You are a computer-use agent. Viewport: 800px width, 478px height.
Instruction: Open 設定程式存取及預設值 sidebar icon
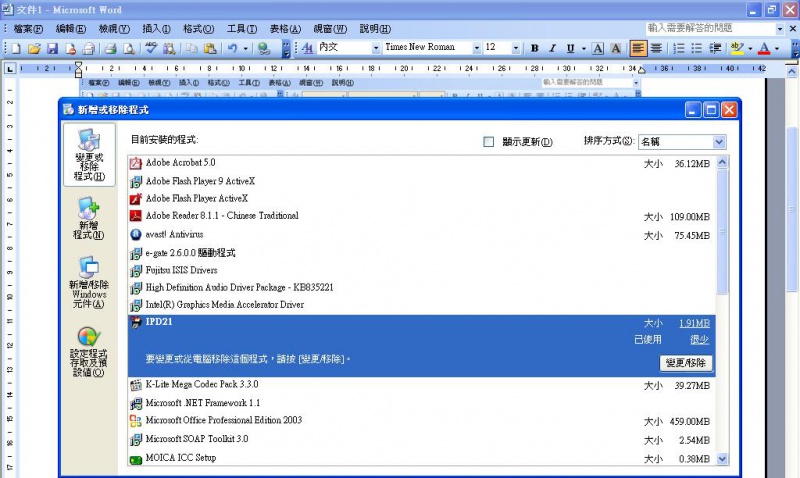click(x=88, y=352)
